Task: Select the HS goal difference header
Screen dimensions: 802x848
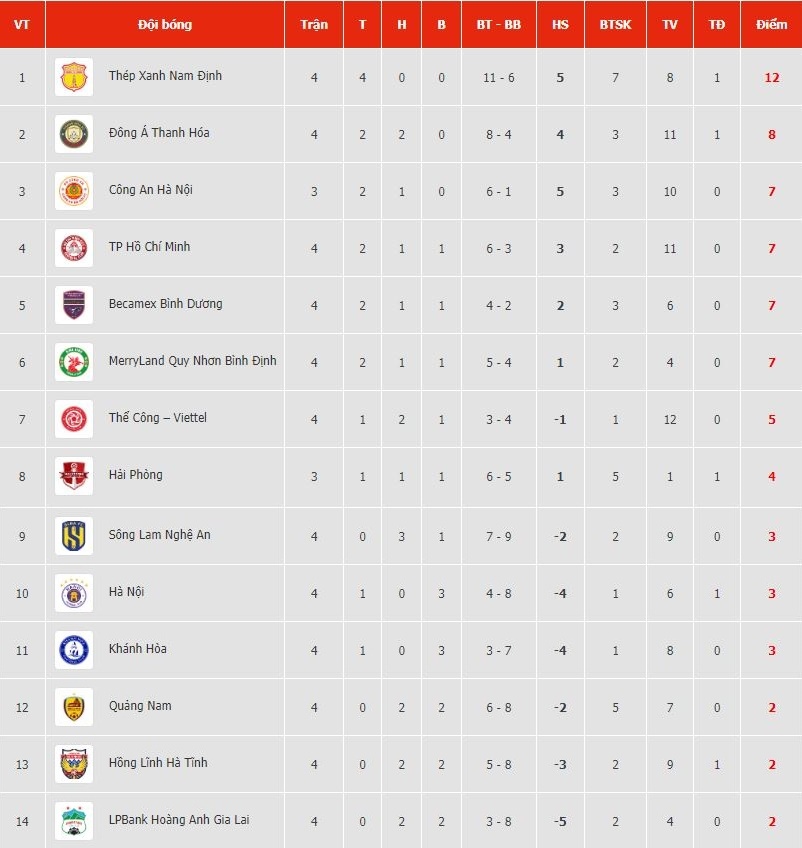Action: point(560,24)
